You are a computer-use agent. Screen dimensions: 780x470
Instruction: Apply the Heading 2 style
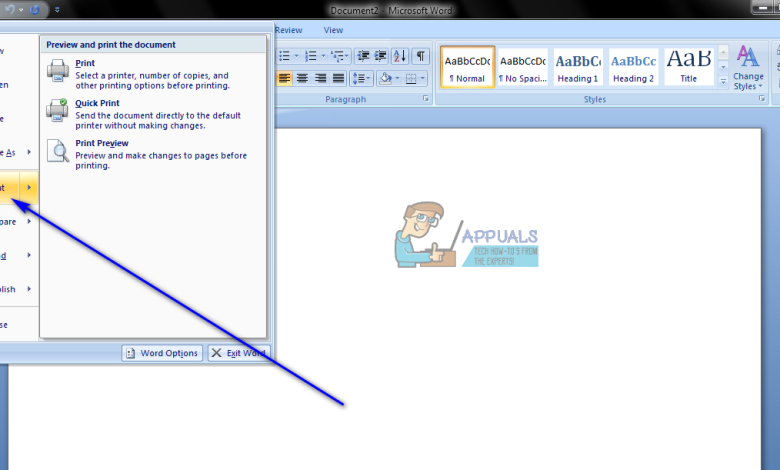click(x=633, y=67)
